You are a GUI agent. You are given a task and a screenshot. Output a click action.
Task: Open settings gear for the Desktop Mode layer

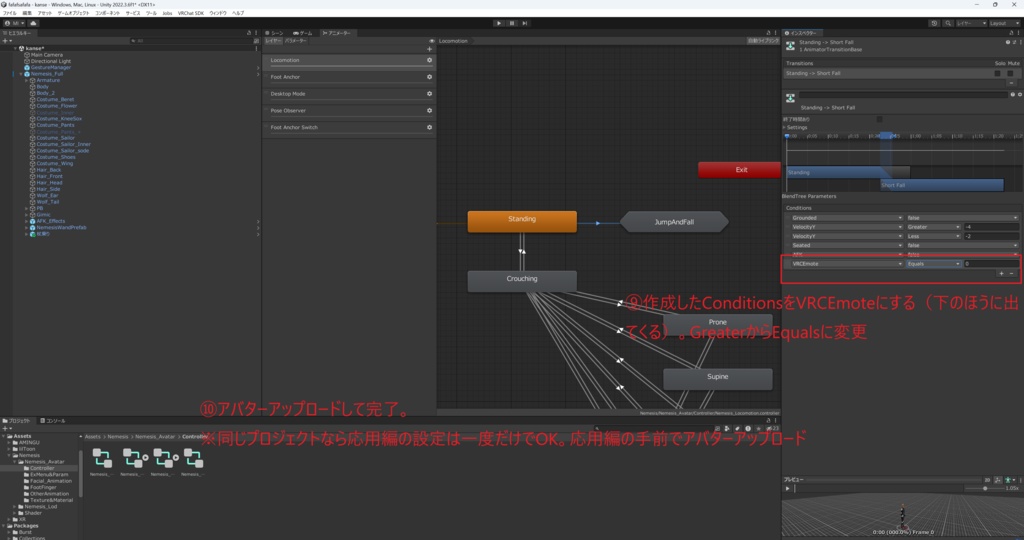pyautogui.click(x=429, y=93)
